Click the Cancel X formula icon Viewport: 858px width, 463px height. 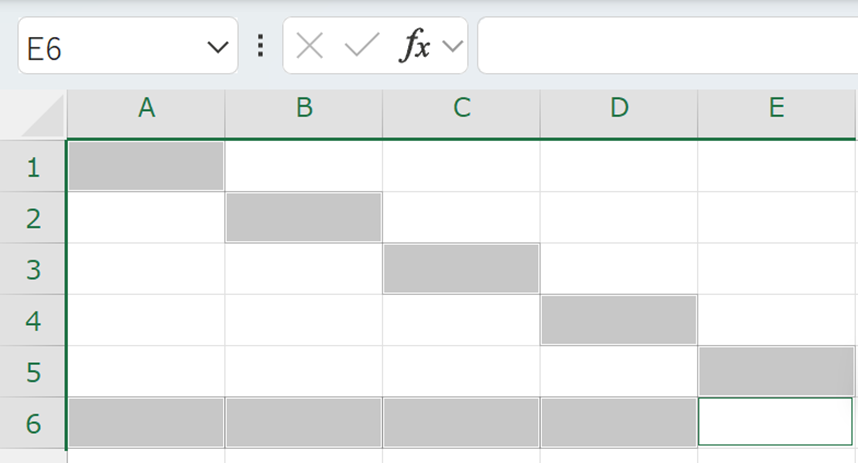[310, 46]
